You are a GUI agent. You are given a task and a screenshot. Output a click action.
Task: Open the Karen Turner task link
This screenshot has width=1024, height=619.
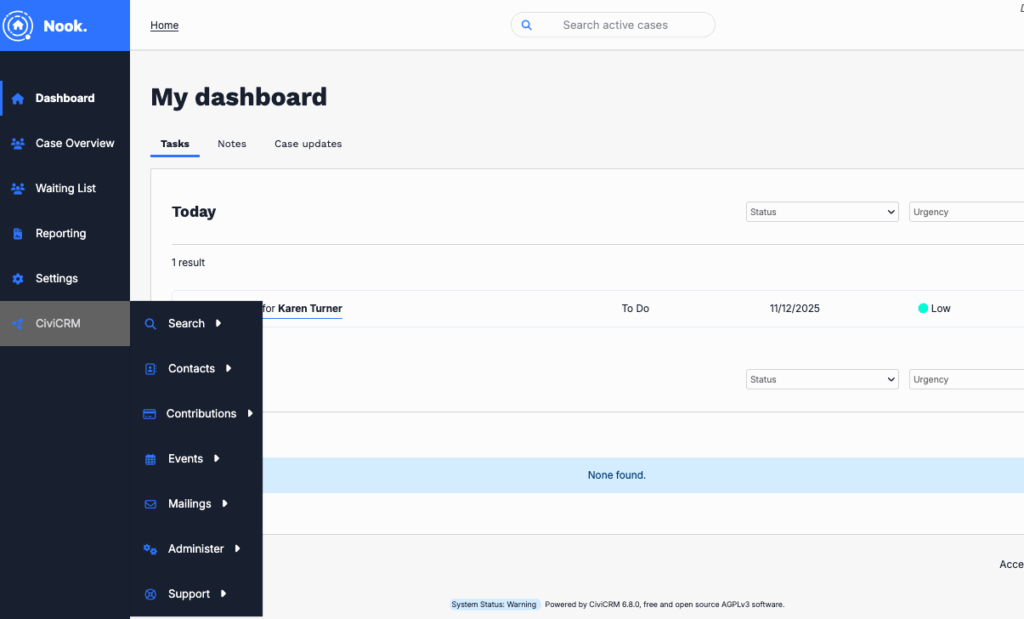point(309,309)
